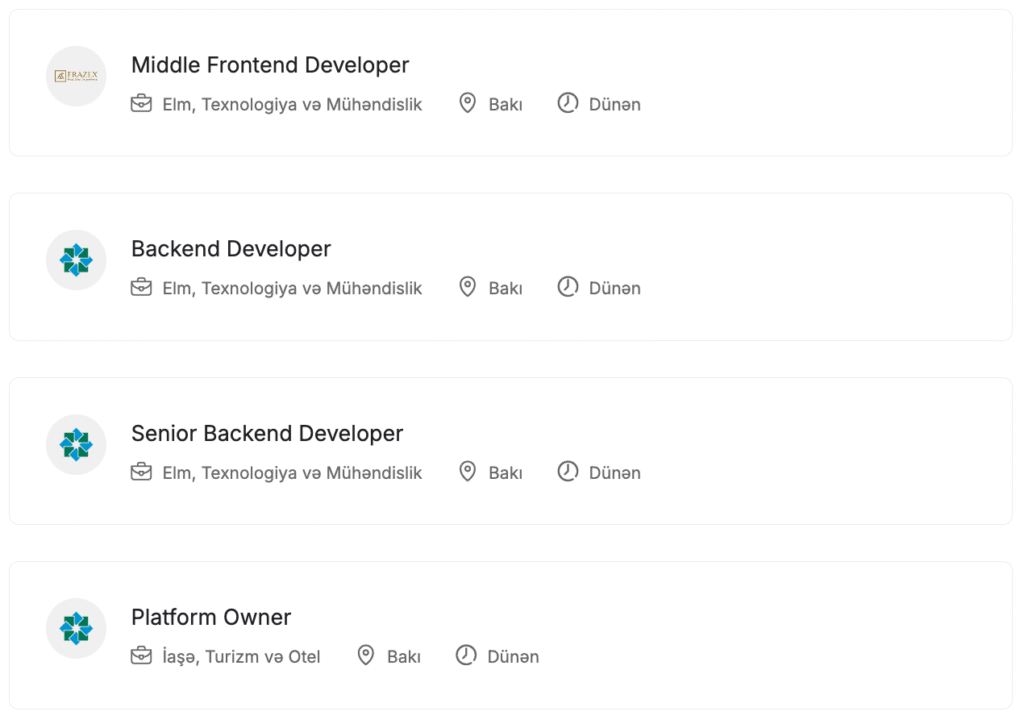Click the logo beside Senior Backend Developer
Viewport: 1024px width, 724px height.
[76, 444]
